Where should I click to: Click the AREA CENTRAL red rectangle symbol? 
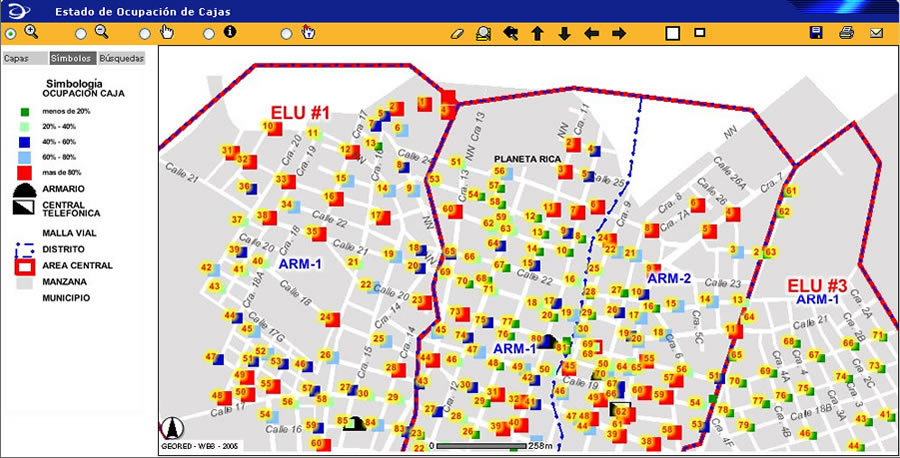[25, 266]
